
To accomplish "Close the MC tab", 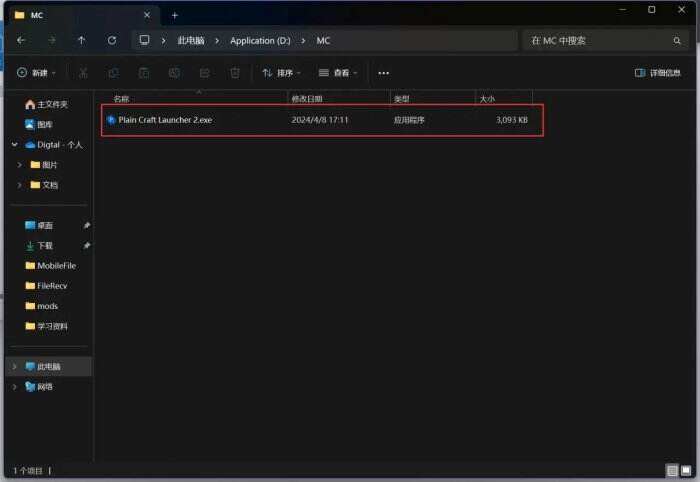I will [147, 15].
